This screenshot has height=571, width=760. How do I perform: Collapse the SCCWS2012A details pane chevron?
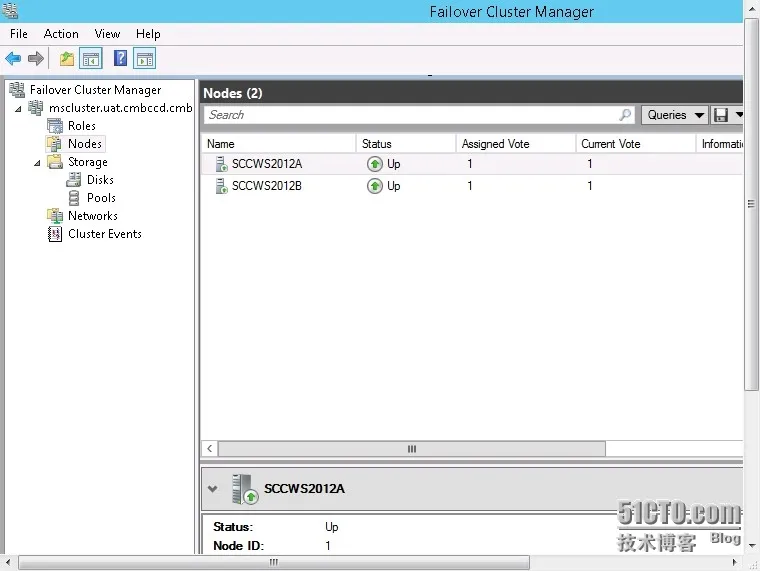[212, 489]
